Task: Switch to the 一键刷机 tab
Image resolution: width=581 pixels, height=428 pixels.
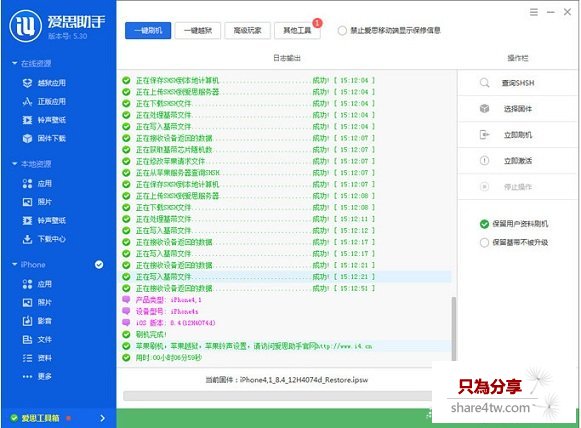Action: point(148,30)
